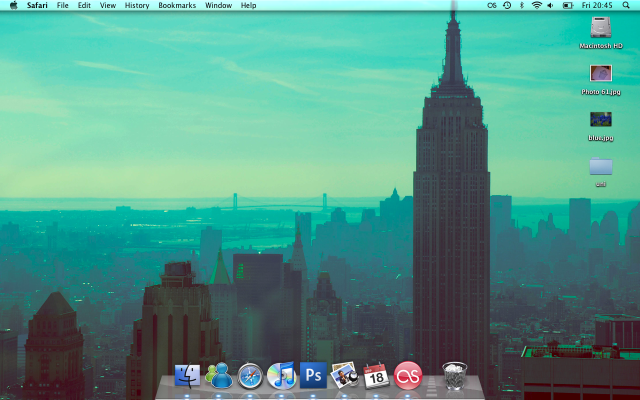This screenshot has height=400, width=640.
Task: Open the Time Machine menu bar icon
Action: [x=507, y=5]
